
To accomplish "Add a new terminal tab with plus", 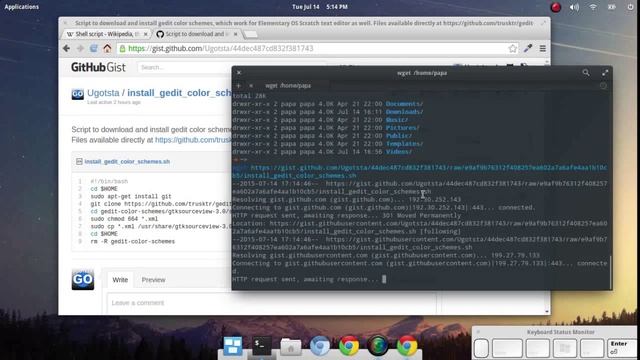I will [238, 86].
